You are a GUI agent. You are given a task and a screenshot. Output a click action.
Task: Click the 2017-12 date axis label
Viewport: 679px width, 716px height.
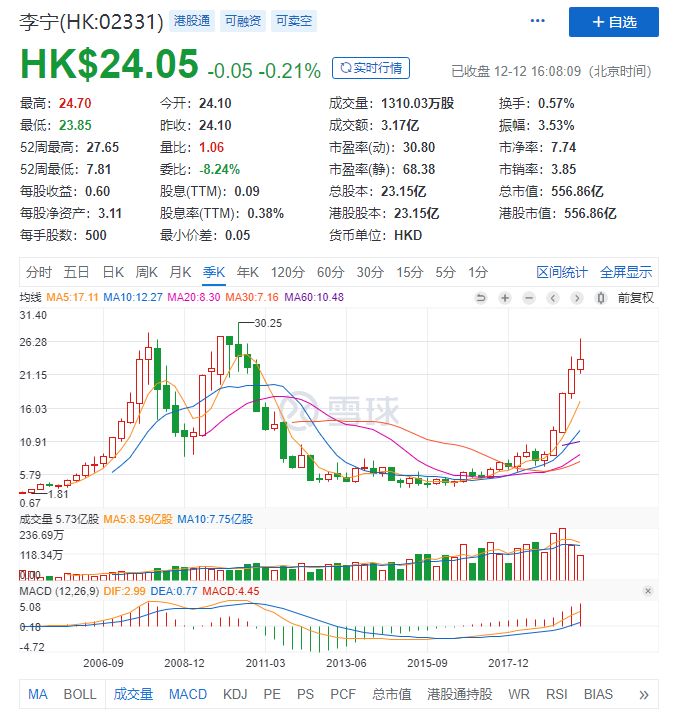pyautogui.click(x=508, y=663)
